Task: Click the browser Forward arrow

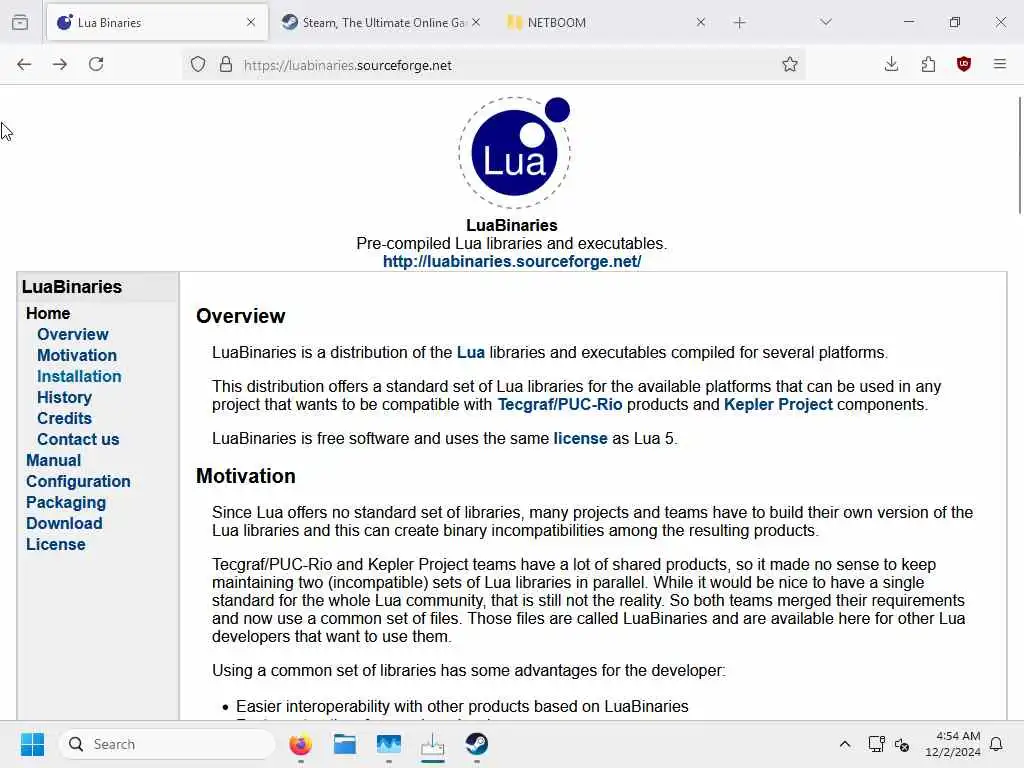Action: [59, 64]
